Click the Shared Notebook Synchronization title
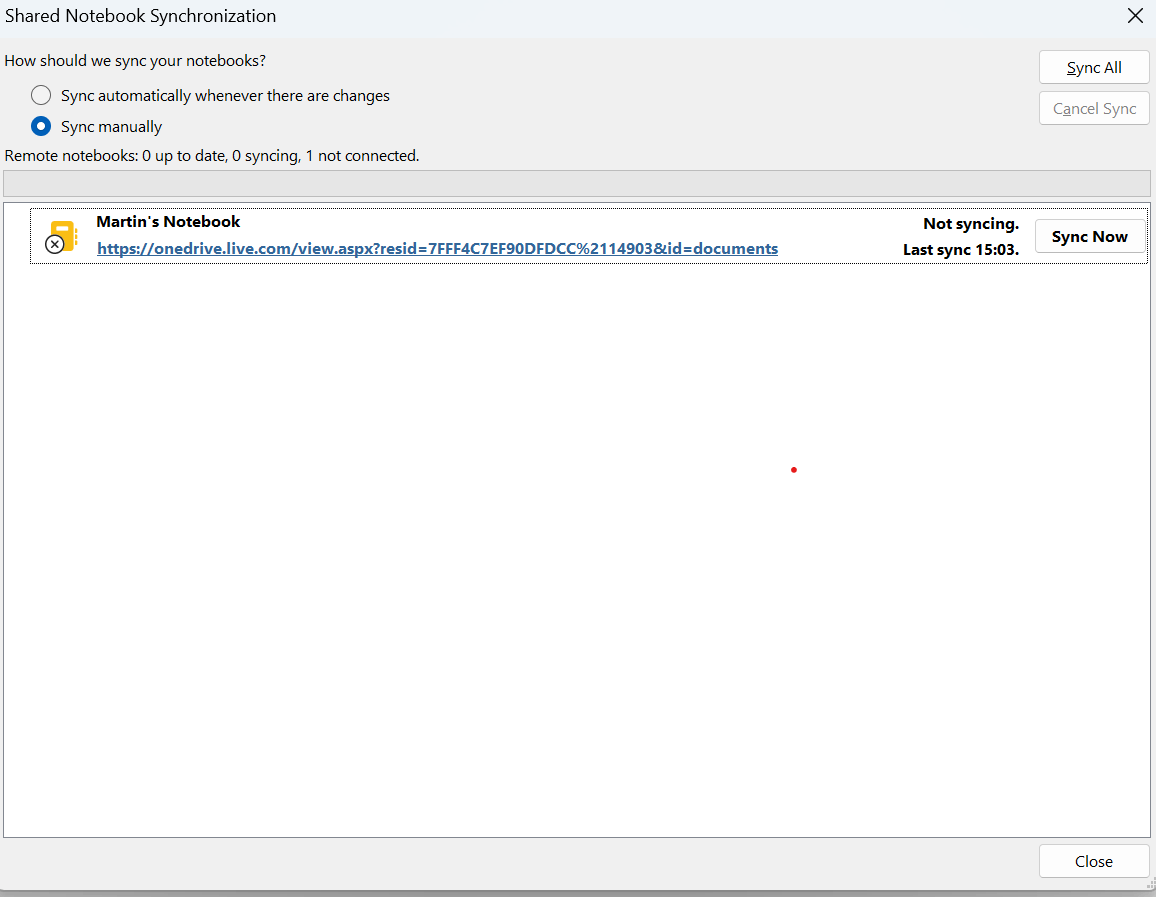 click(x=141, y=16)
